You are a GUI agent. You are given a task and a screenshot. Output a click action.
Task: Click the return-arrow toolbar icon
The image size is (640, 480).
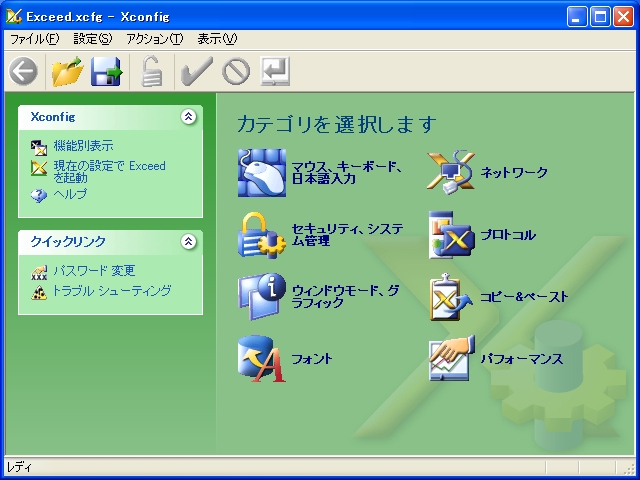275,71
